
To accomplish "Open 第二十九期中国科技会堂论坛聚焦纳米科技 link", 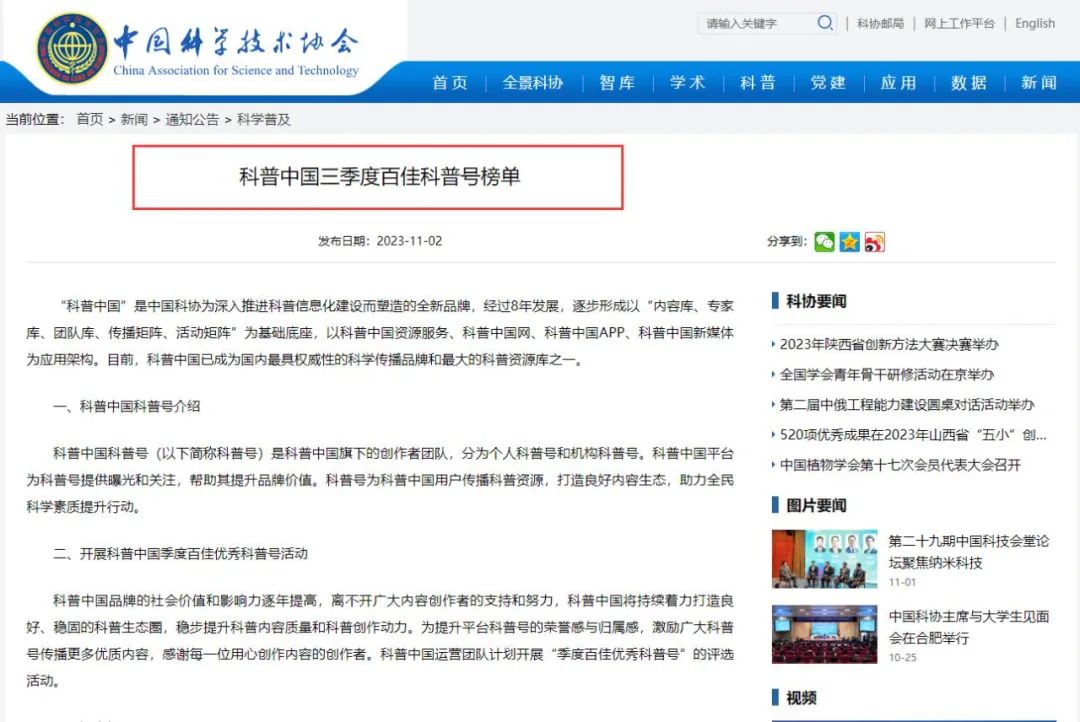I will pos(968,552).
